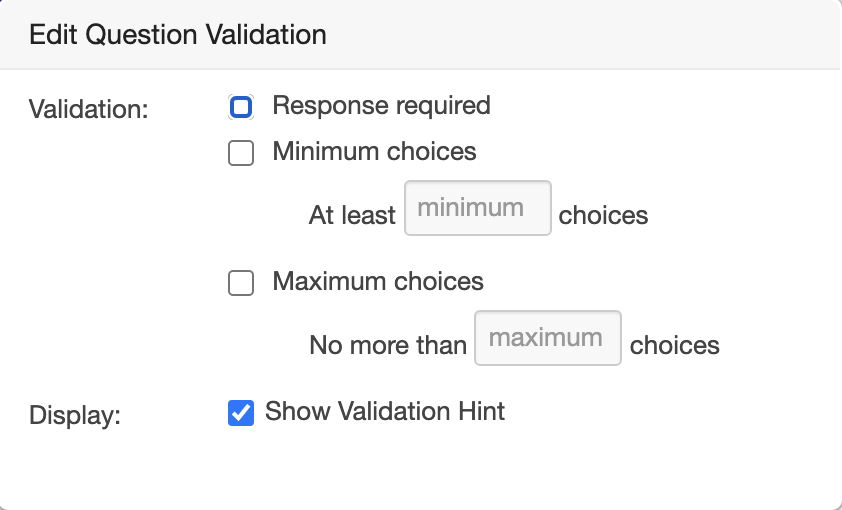Screen dimensions: 842x510
Task: Focus the maximum number input field
Action: tap(548, 339)
